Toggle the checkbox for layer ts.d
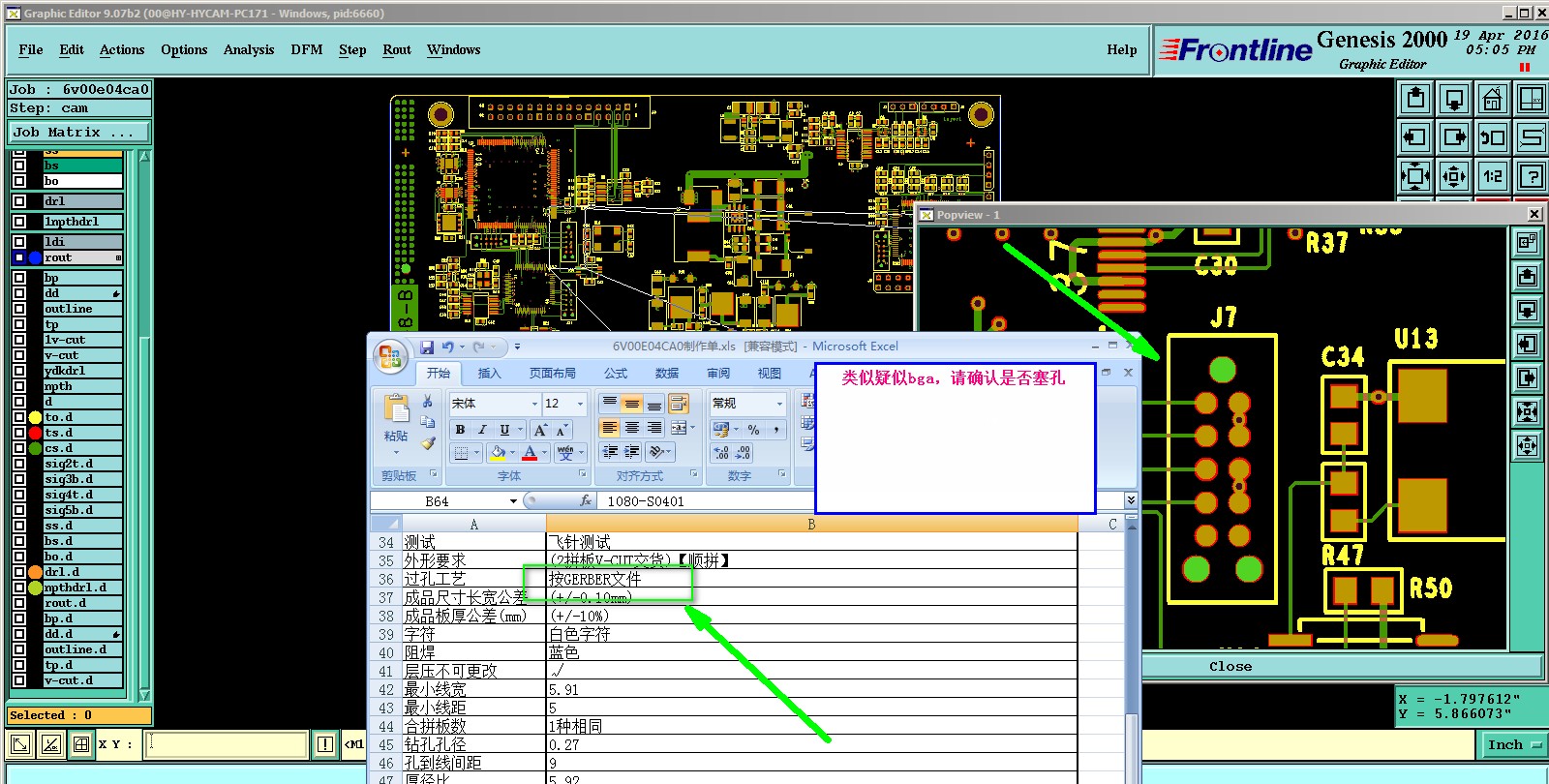This screenshot has height=784, width=1549. click(19, 433)
